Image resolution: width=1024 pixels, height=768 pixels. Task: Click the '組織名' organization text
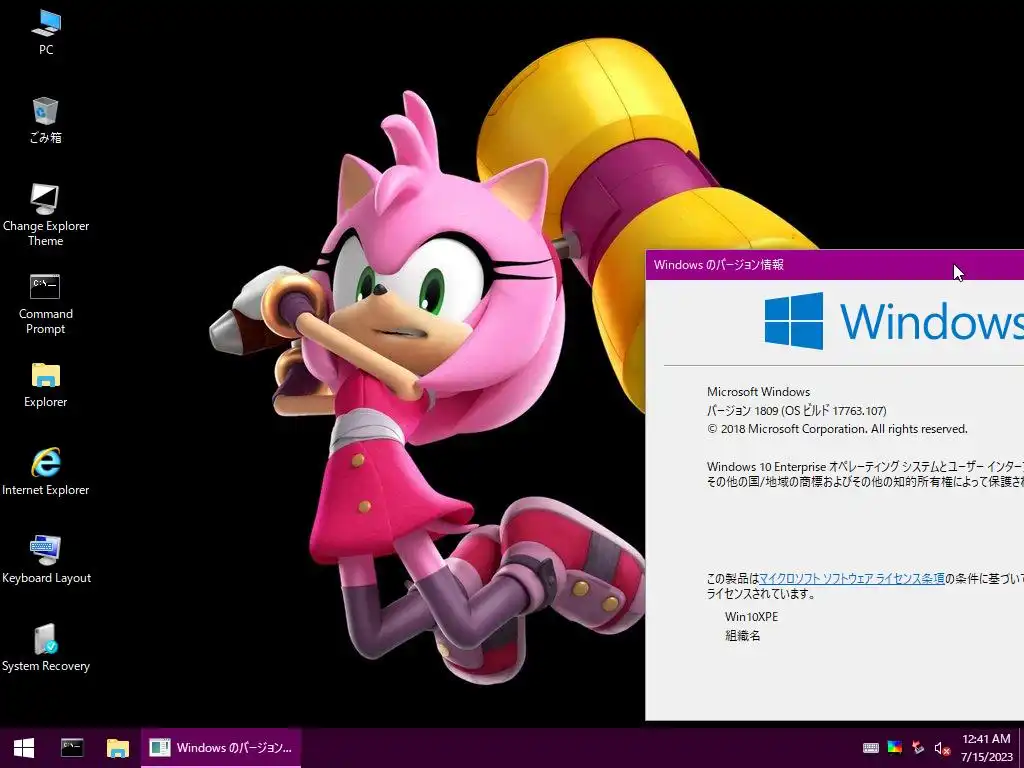click(x=743, y=635)
